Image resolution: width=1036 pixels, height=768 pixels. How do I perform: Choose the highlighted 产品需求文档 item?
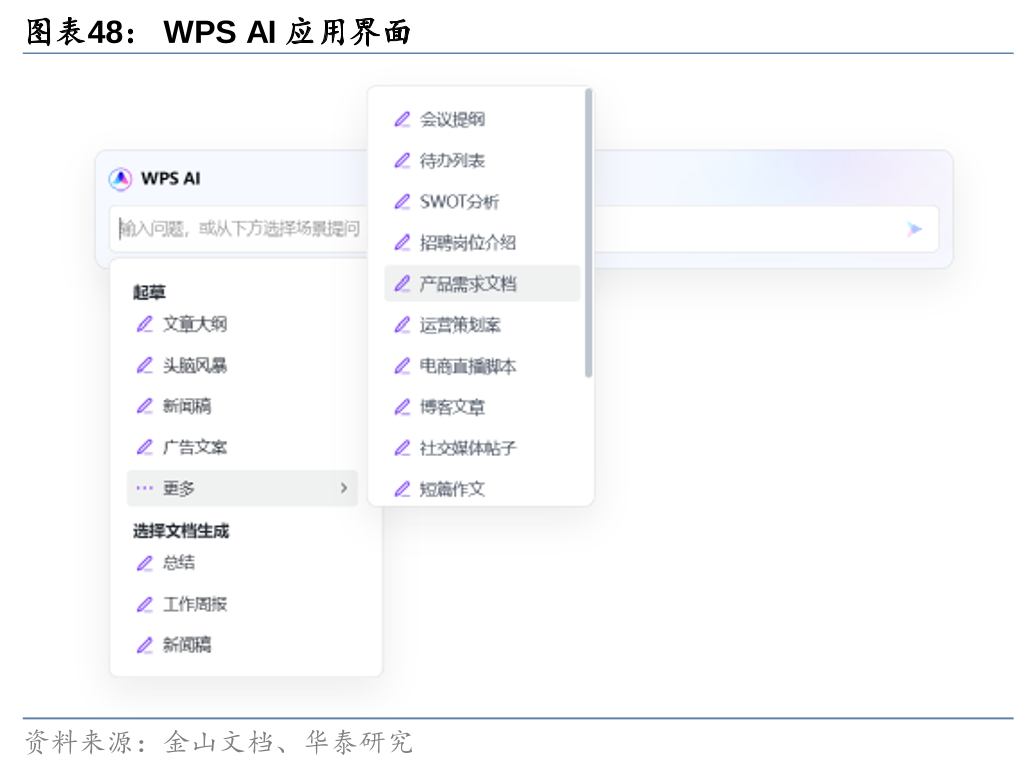pos(482,284)
